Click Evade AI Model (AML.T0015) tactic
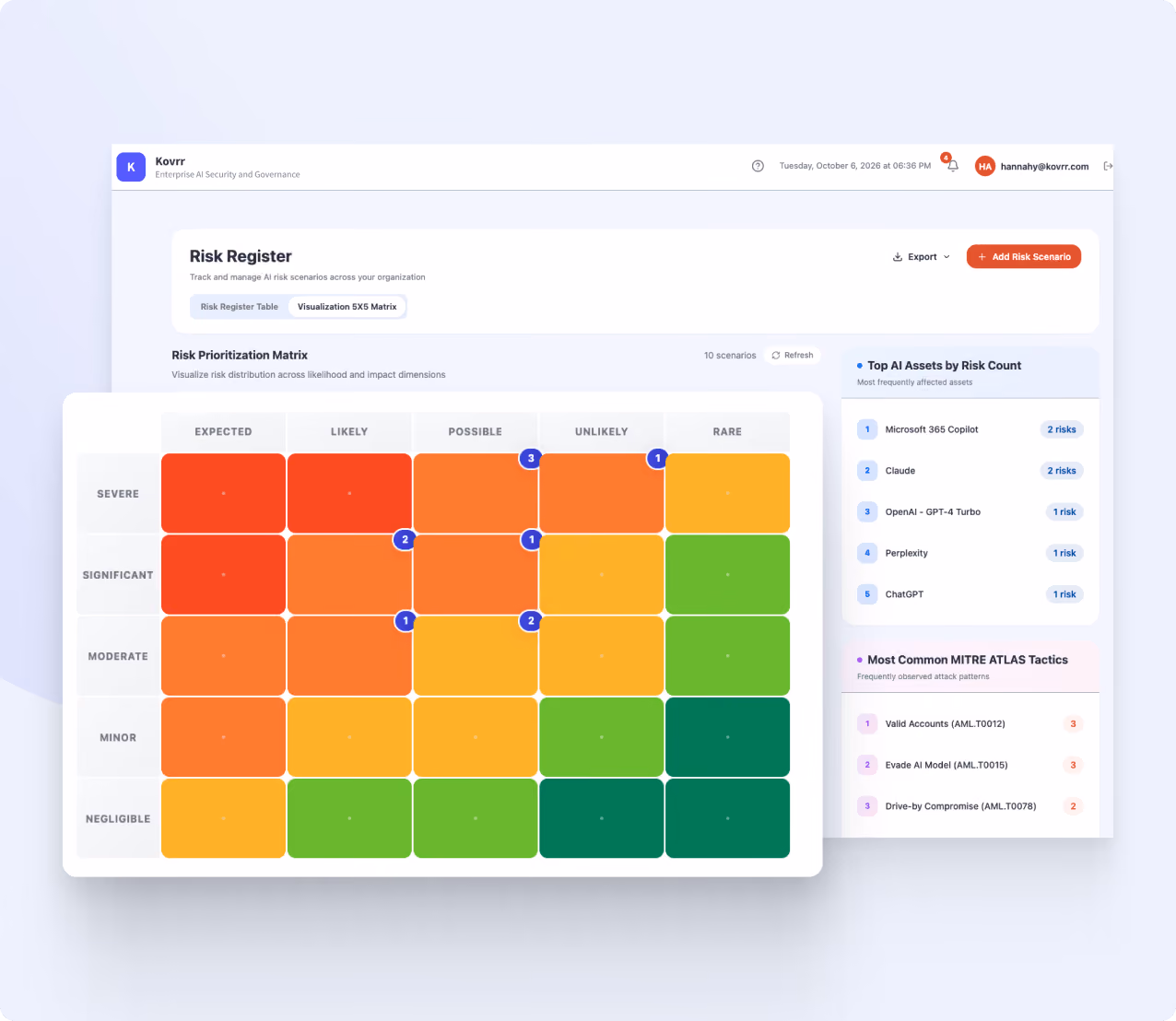1176x1021 pixels. tap(947, 765)
